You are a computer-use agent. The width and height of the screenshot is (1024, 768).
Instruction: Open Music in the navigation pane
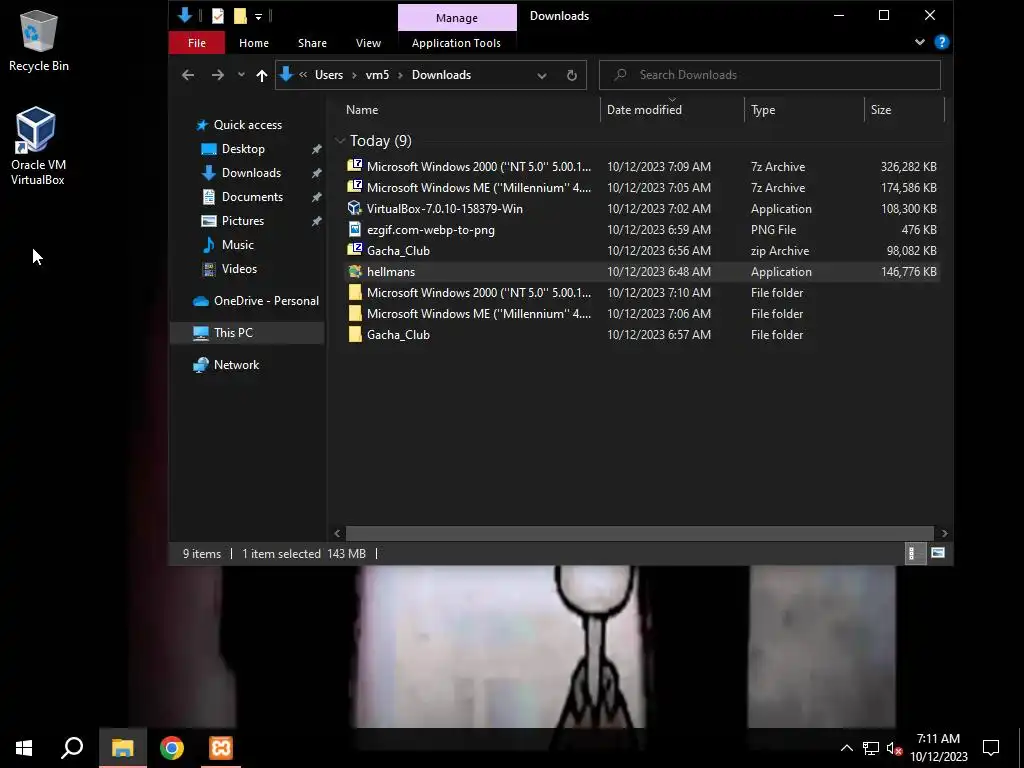click(238, 245)
